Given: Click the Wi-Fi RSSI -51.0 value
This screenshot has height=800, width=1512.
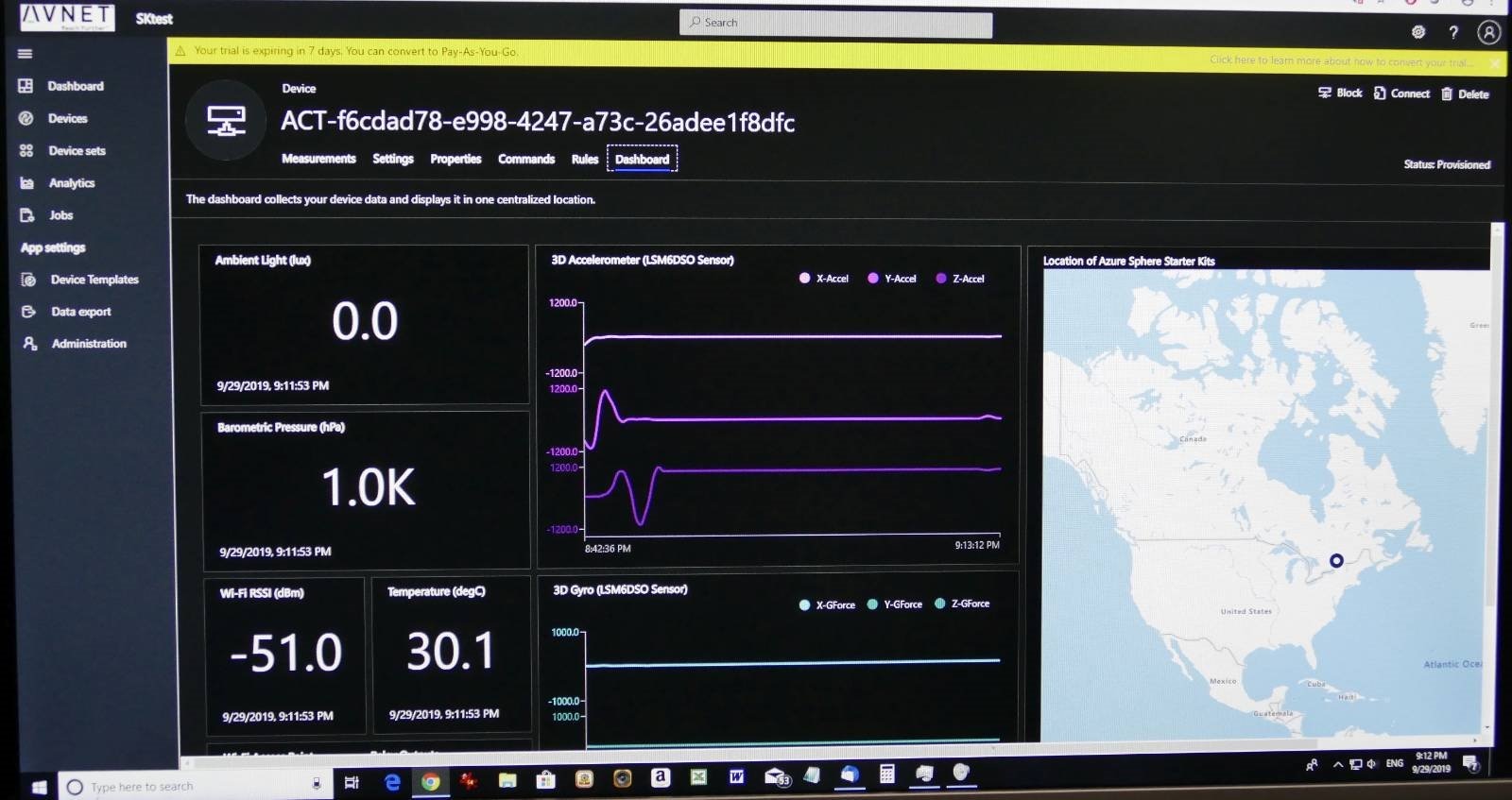Looking at the screenshot, I should pos(285,653).
